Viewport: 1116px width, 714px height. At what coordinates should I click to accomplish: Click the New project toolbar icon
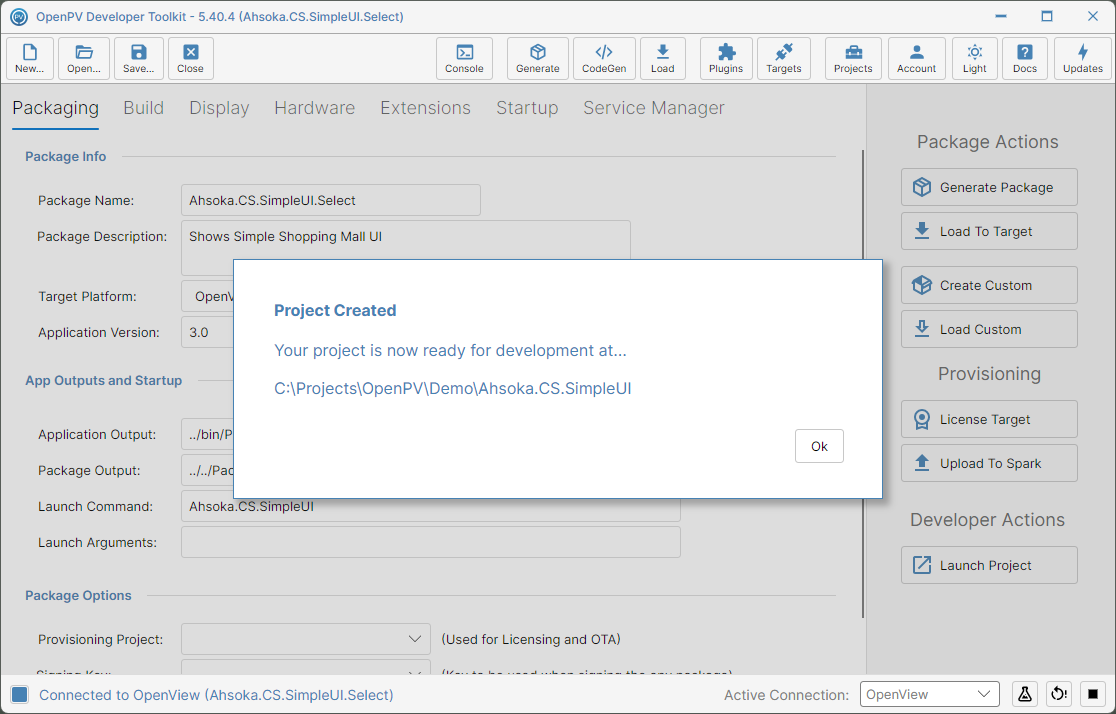[30, 58]
